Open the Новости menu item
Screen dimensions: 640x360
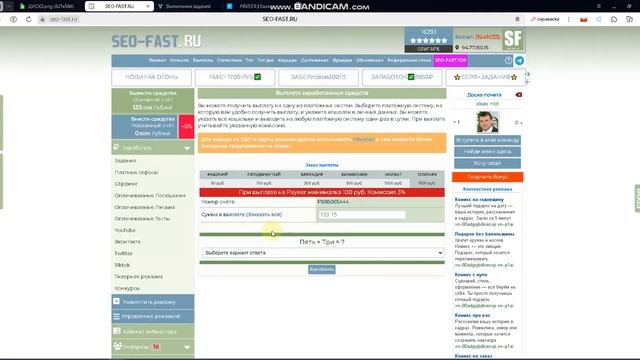pos(179,60)
